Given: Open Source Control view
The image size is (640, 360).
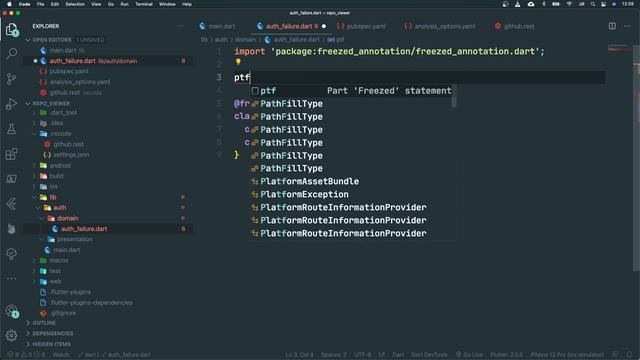Looking at the screenshot, I should click(11, 79).
